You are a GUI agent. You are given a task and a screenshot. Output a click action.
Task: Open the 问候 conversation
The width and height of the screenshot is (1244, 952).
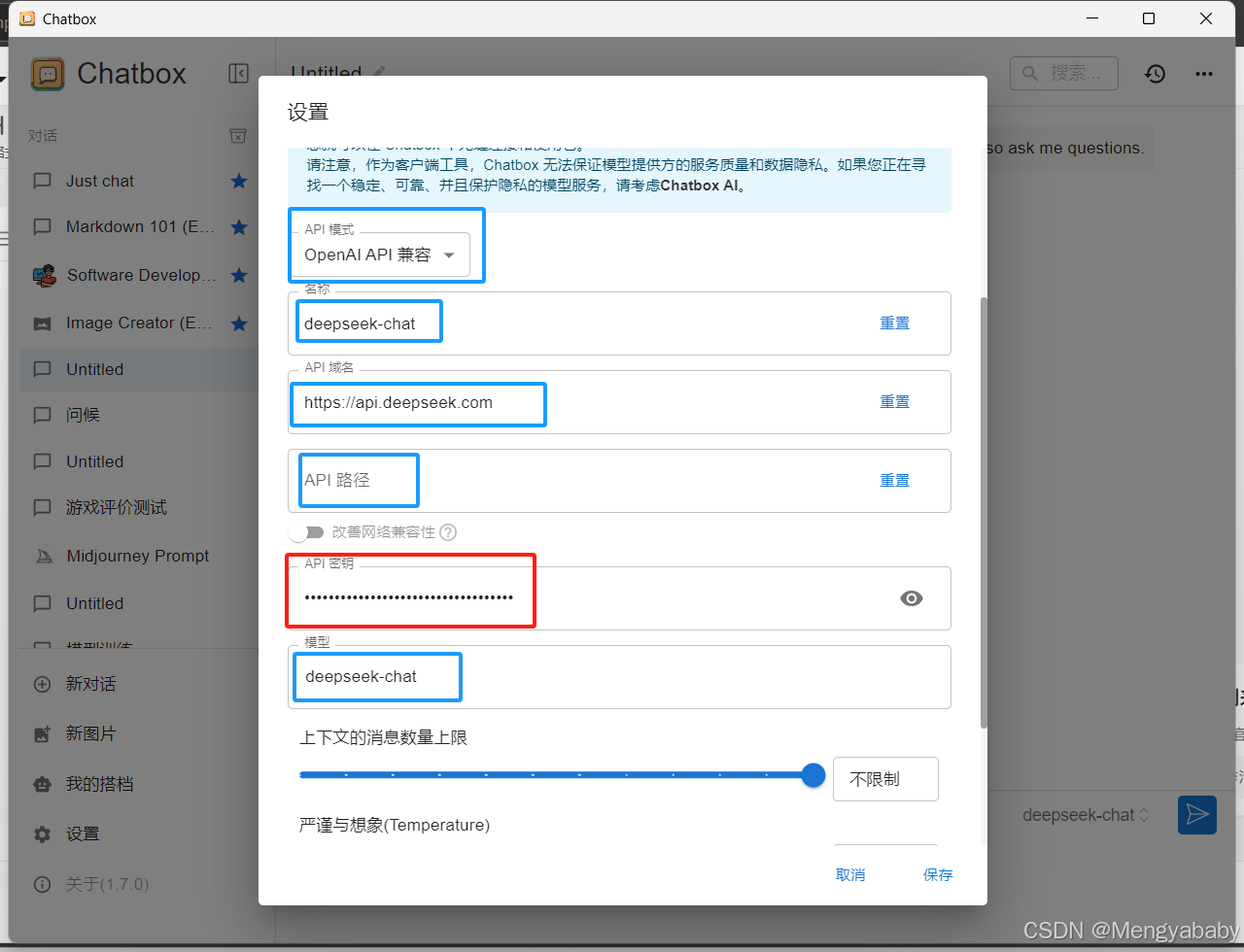click(x=141, y=415)
